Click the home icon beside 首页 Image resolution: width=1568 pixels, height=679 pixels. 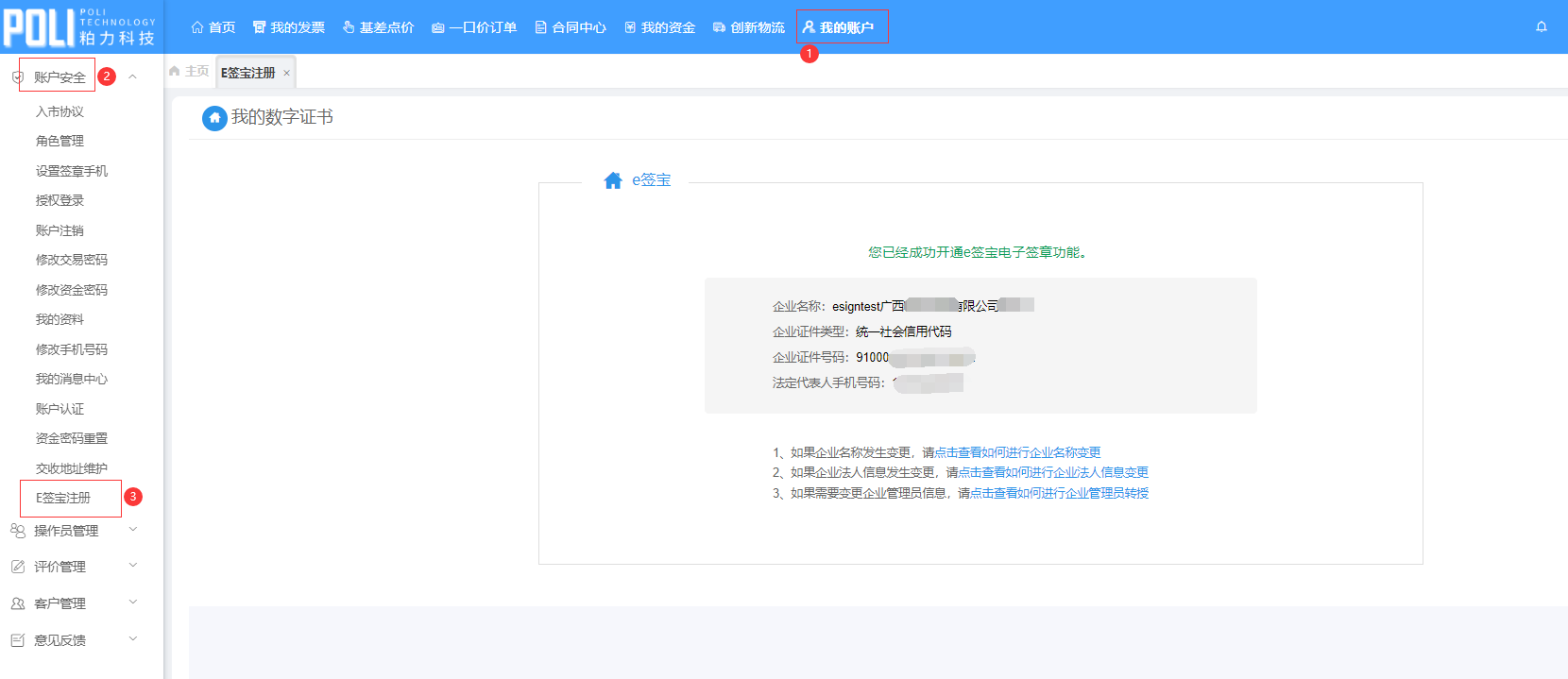point(197,27)
